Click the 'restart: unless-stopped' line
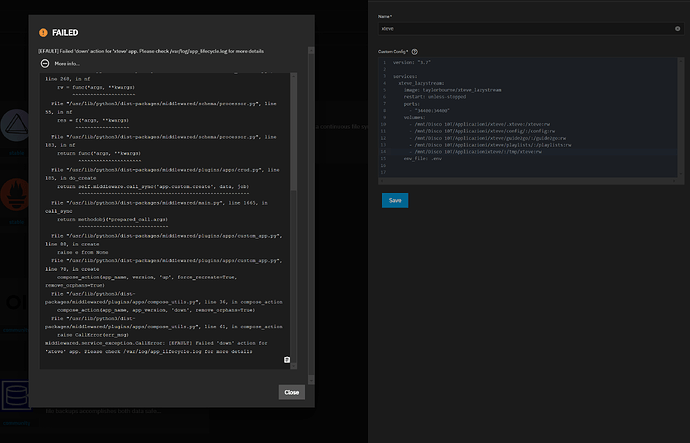 [x=434, y=97]
